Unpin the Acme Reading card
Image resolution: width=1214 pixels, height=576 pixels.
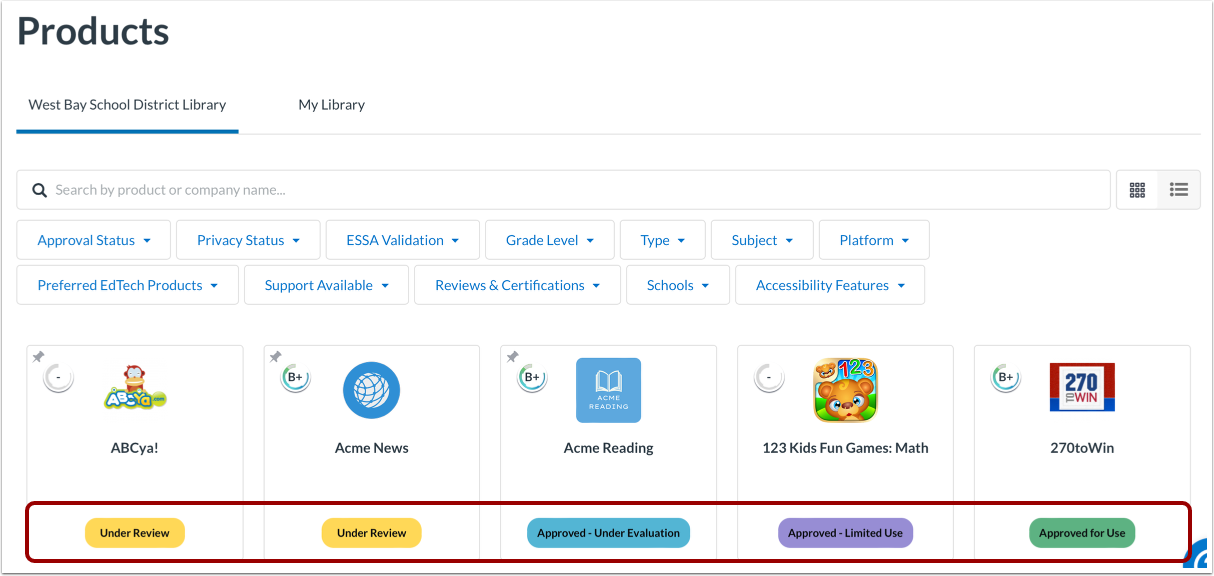click(x=512, y=355)
